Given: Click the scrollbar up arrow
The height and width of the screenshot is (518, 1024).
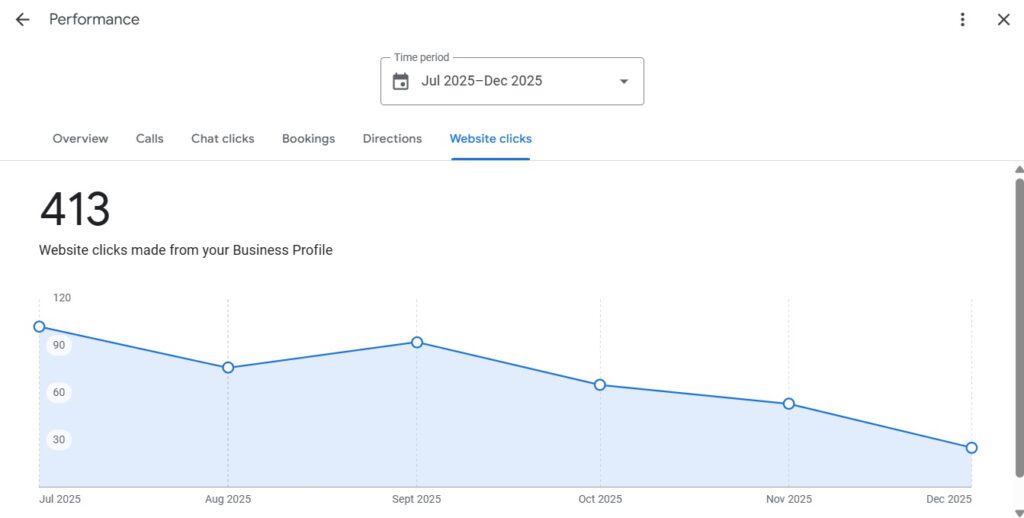Looking at the screenshot, I should click(1018, 170).
